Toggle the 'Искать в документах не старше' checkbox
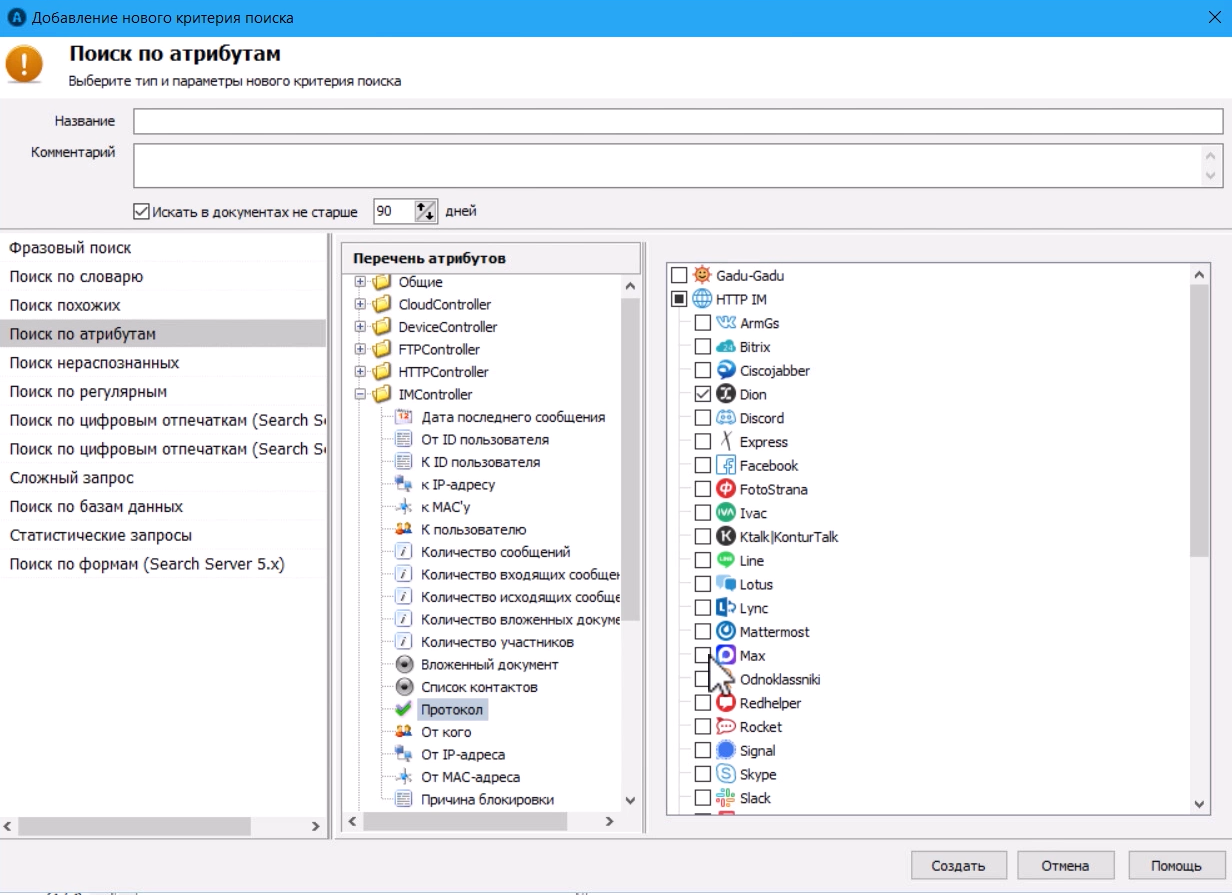This screenshot has width=1232, height=895. pos(141,212)
